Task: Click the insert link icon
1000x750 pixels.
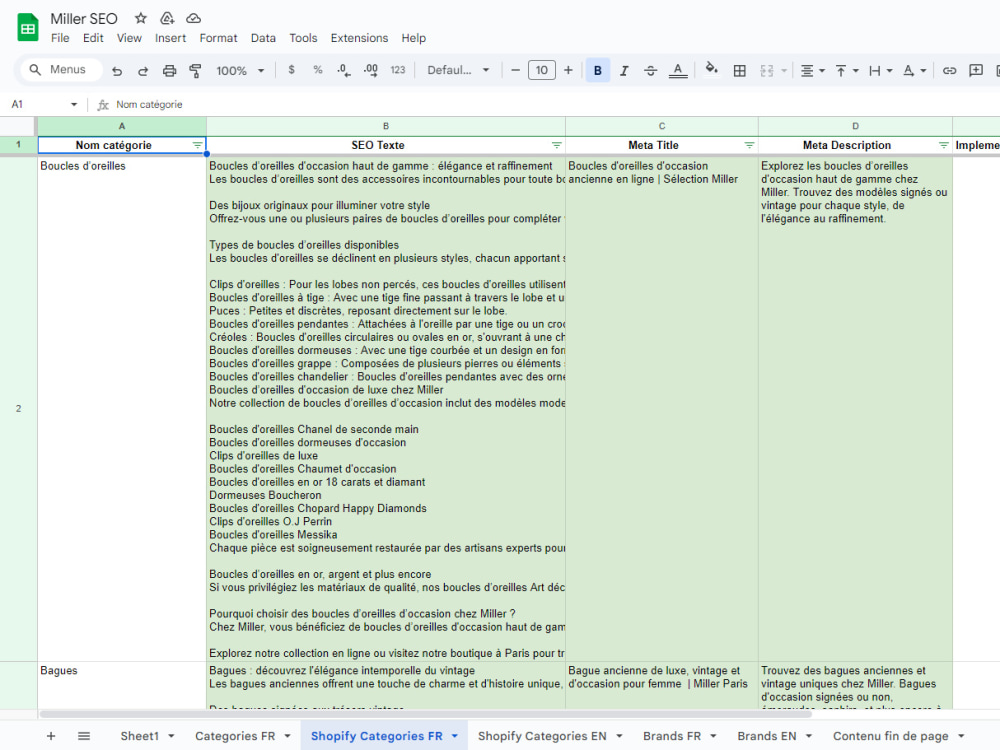Action: pyautogui.click(x=949, y=70)
